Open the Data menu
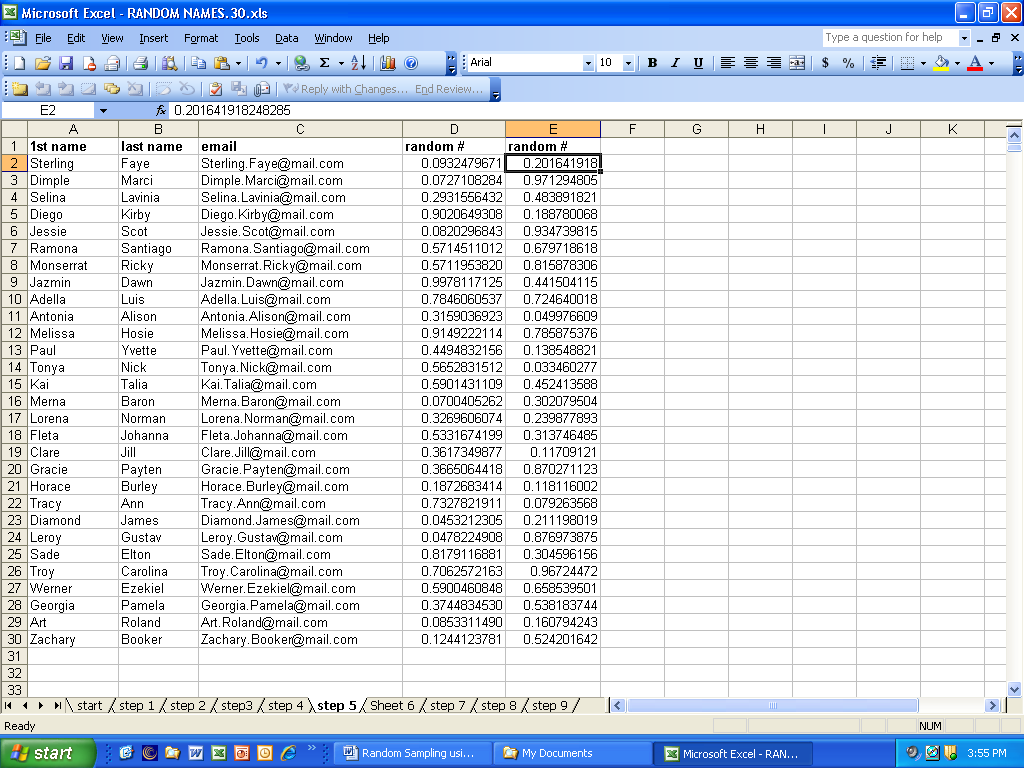 [x=286, y=38]
